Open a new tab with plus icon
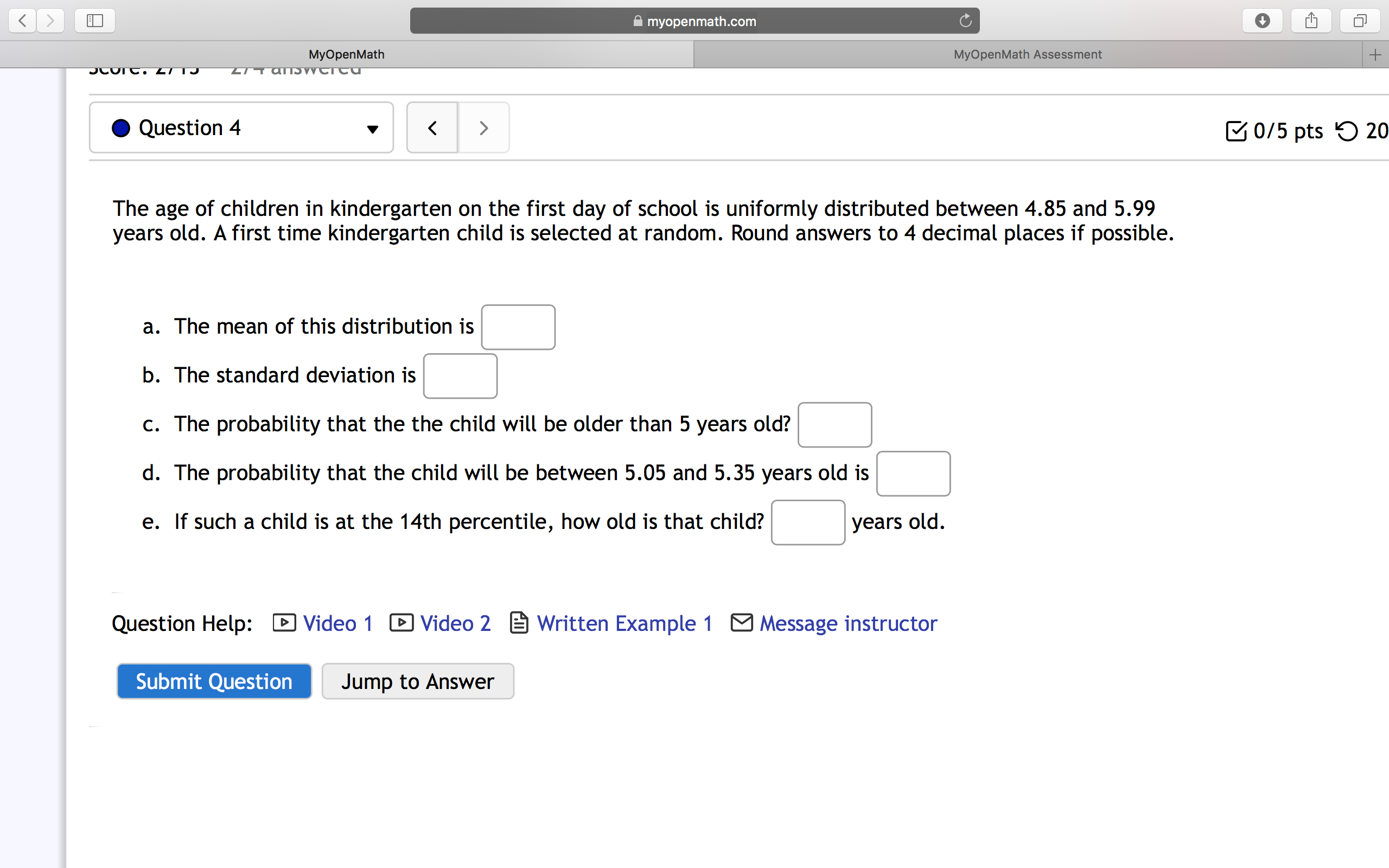The width and height of the screenshot is (1389, 868). [1375, 55]
